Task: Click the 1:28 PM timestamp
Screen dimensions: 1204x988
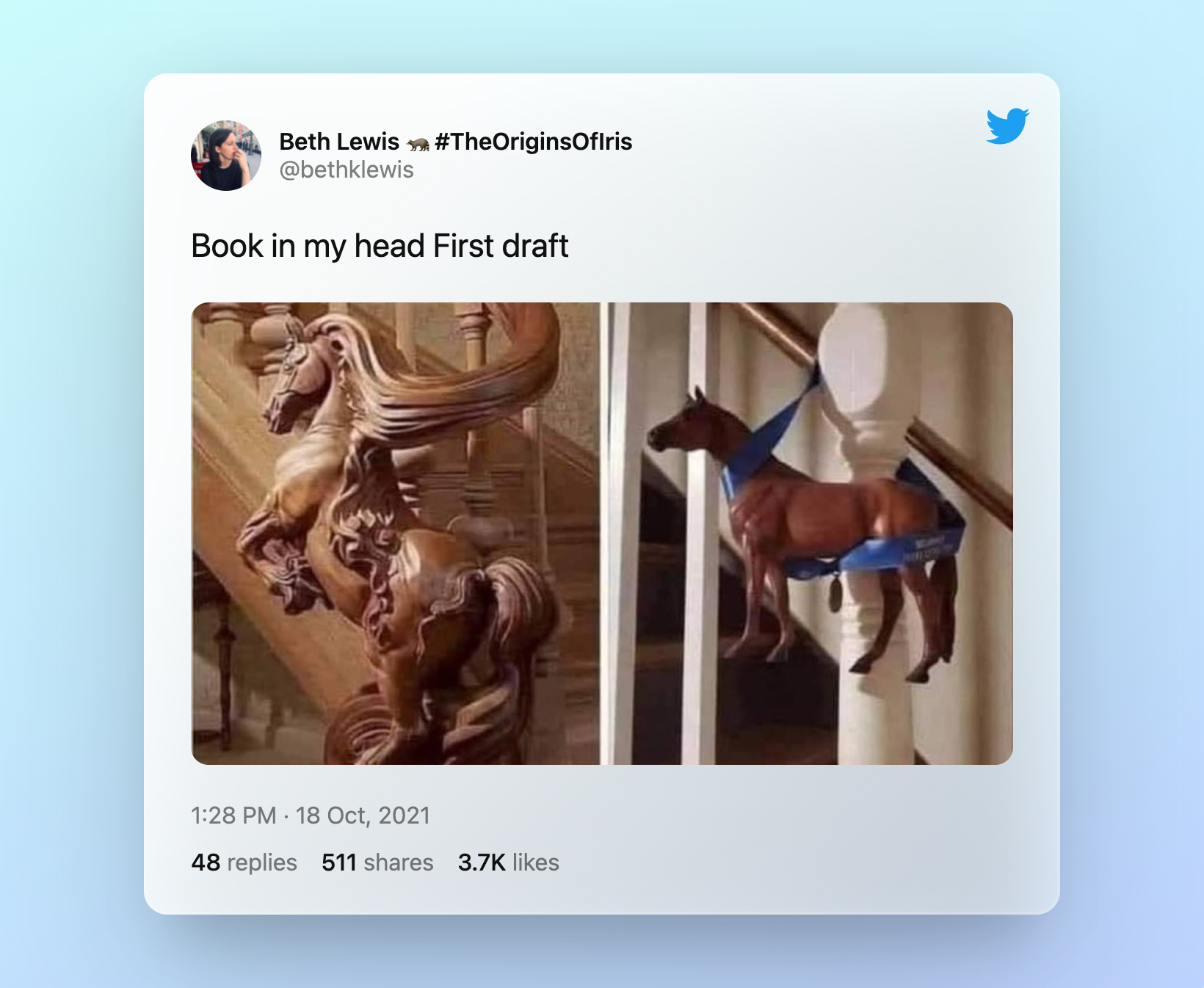Action: [233, 816]
